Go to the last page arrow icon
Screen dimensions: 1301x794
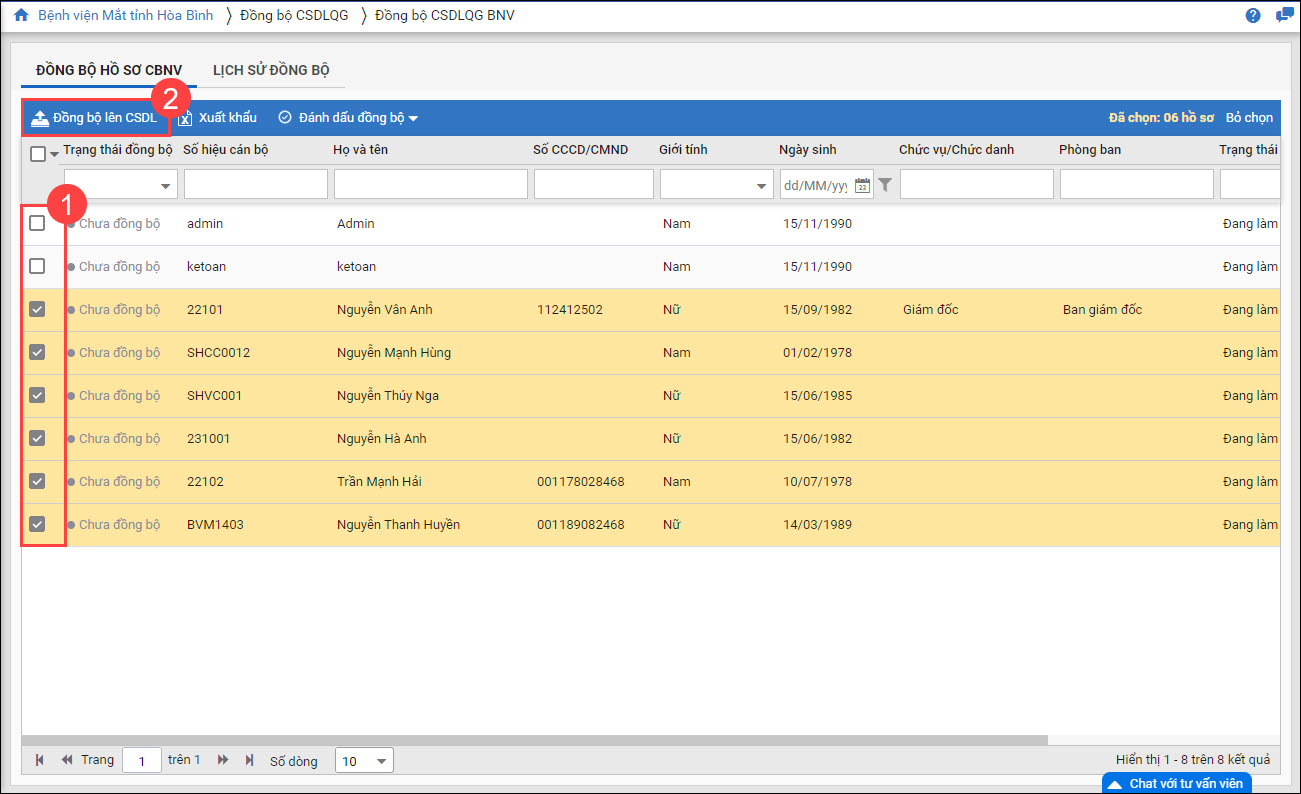tap(249, 760)
